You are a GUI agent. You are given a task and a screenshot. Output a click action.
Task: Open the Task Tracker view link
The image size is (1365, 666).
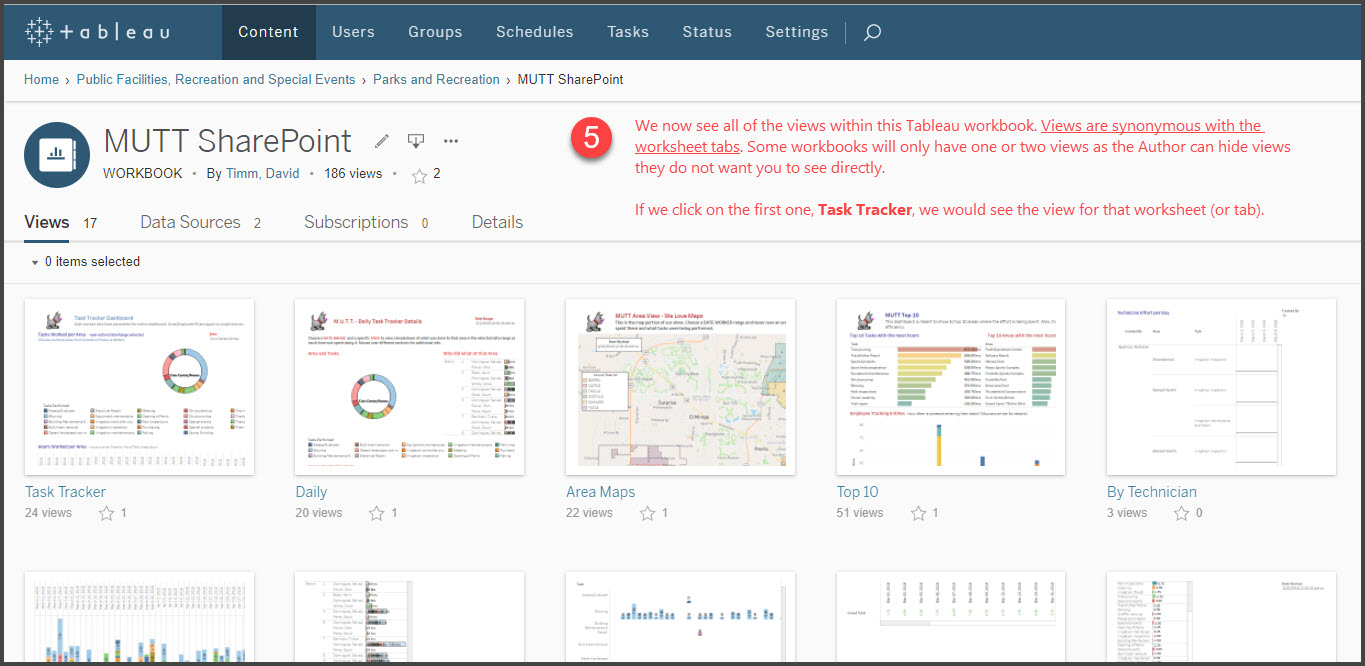click(65, 491)
